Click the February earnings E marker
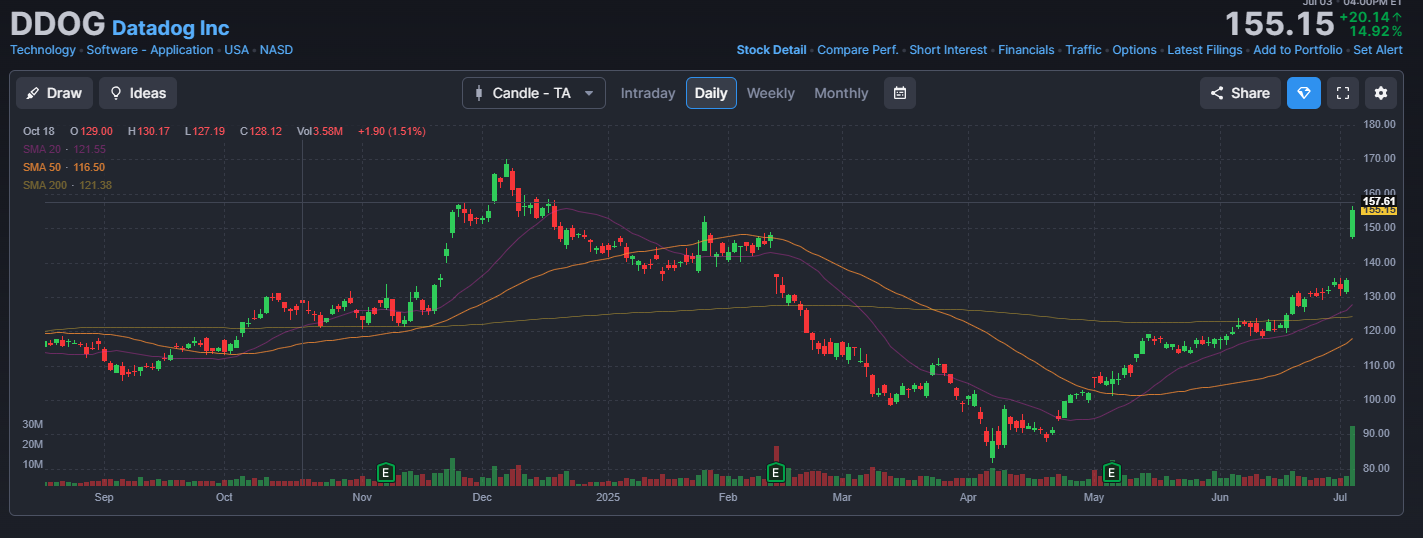The image size is (1423, 538). pyautogui.click(x=774, y=471)
